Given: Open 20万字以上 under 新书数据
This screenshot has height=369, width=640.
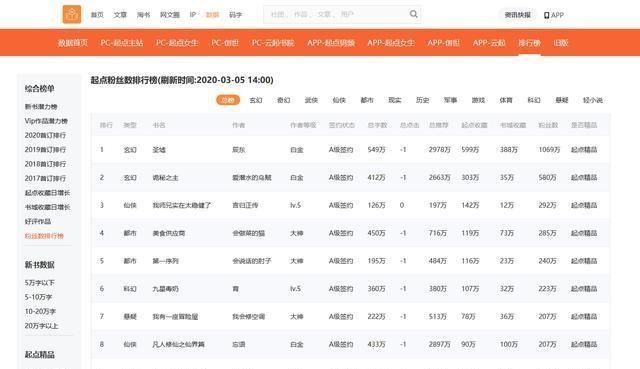Looking at the screenshot, I should 41,326.
